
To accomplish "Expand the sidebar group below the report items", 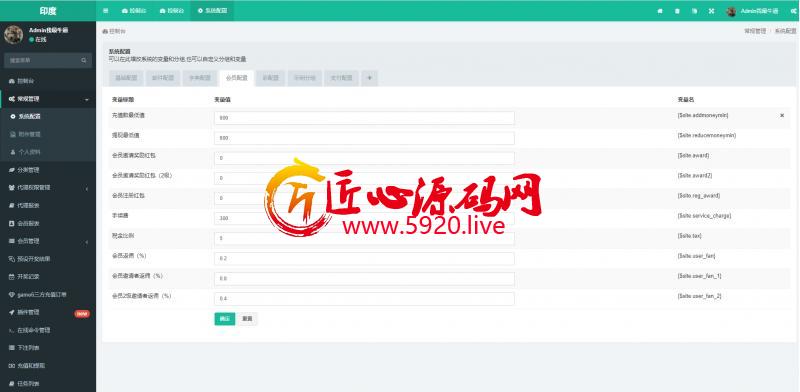I will click(48, 241).
